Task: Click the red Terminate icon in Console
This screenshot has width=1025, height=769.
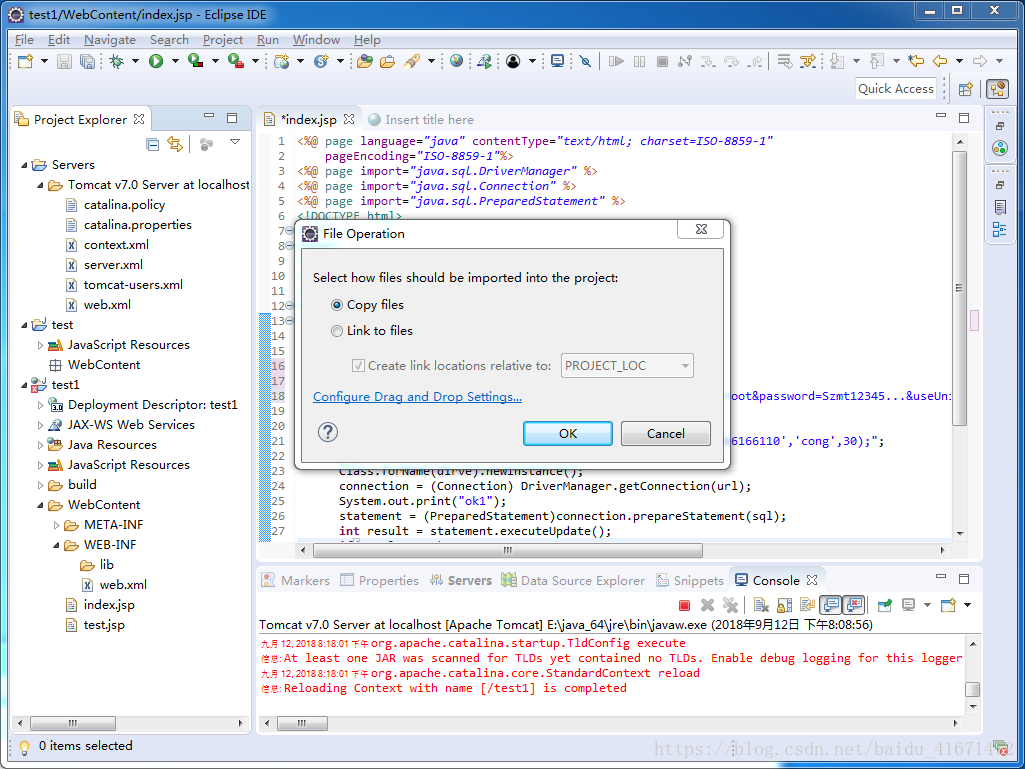Action: (x=684, y=606)
